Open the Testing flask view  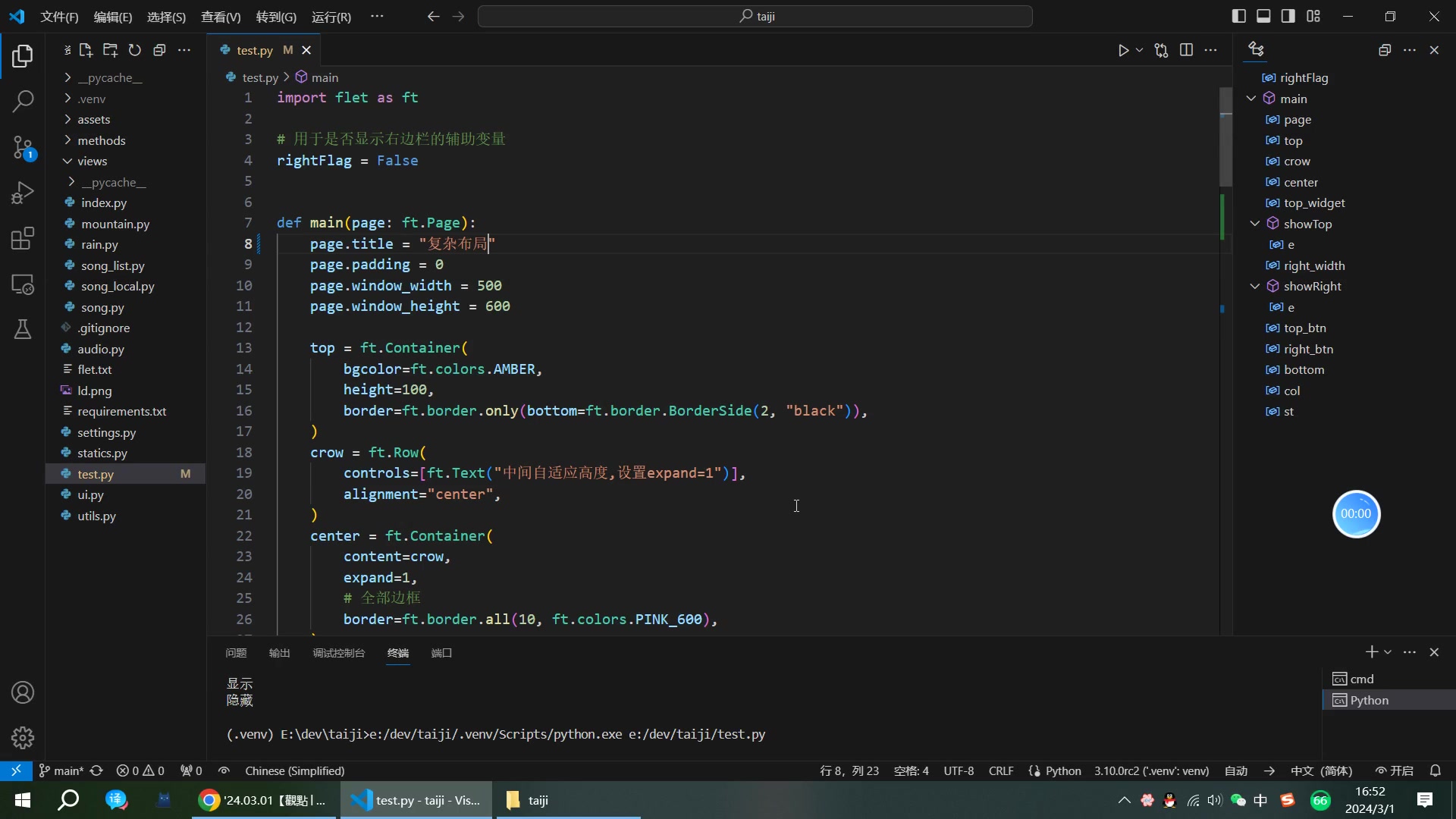tap(23, 329)
